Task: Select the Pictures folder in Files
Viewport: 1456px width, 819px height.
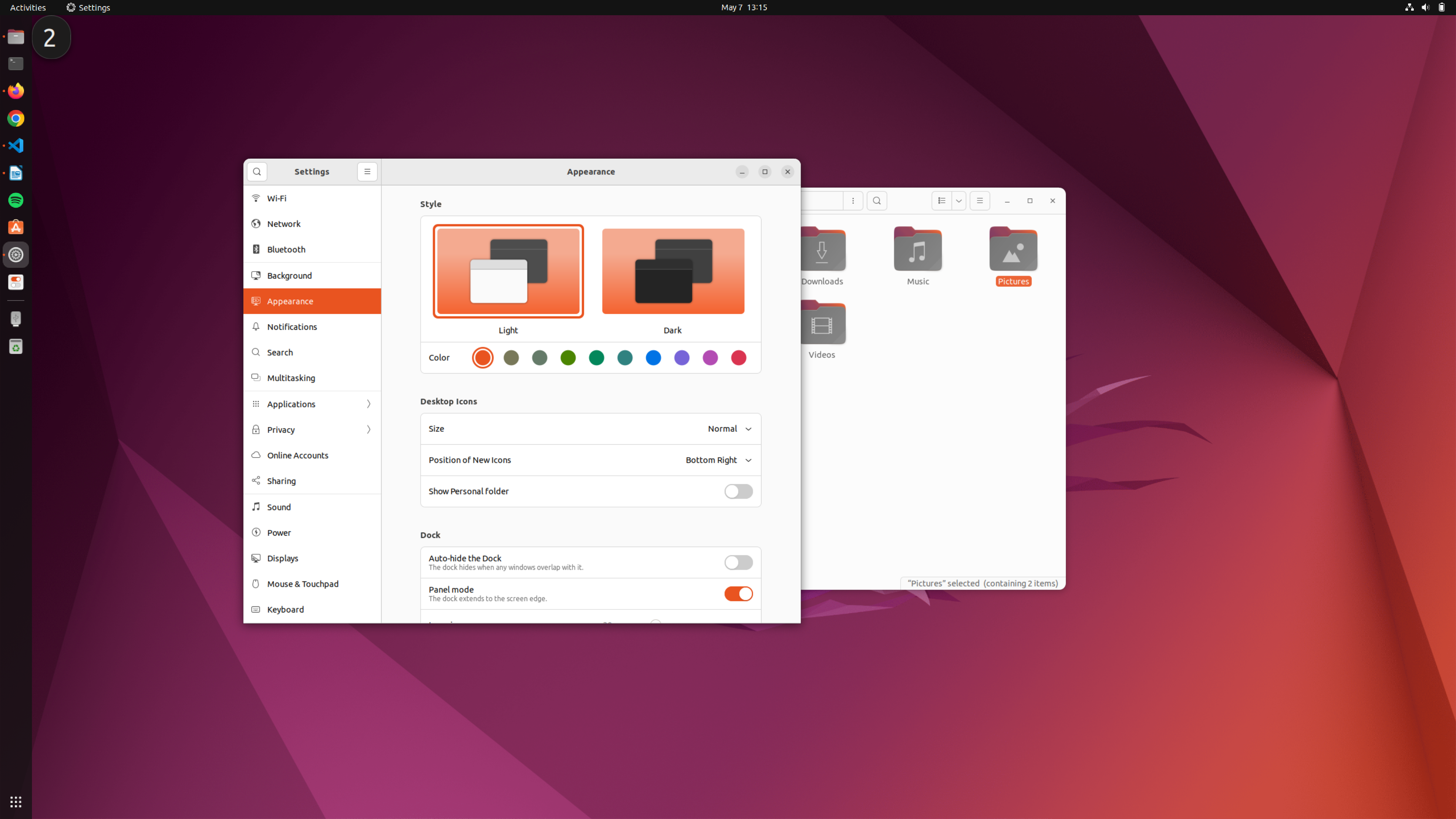Action: (1013, 256)
